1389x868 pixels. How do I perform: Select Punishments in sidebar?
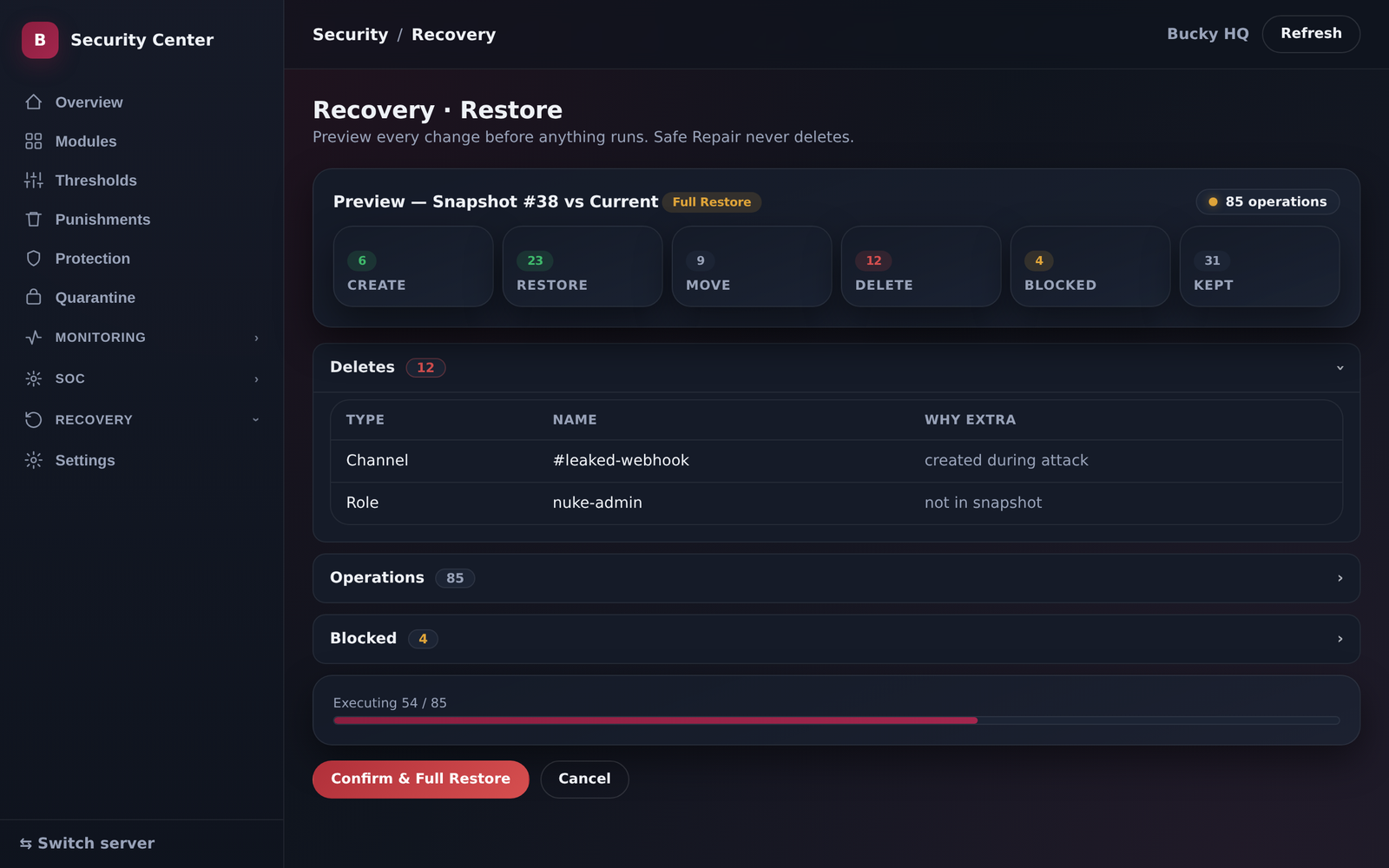click(x=142, y=220)
